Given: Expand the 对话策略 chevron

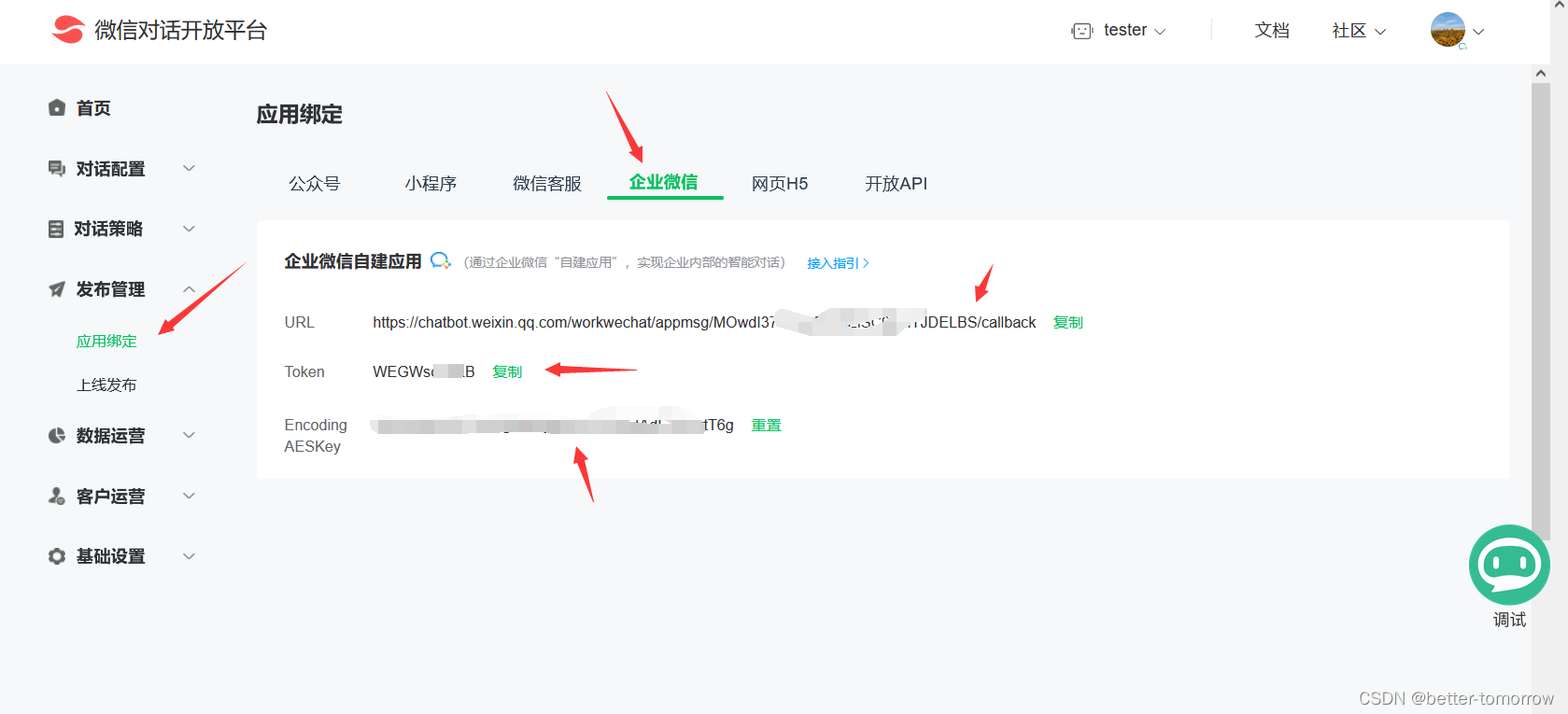Looking at the screenshot, I should [x=189, y=229].
